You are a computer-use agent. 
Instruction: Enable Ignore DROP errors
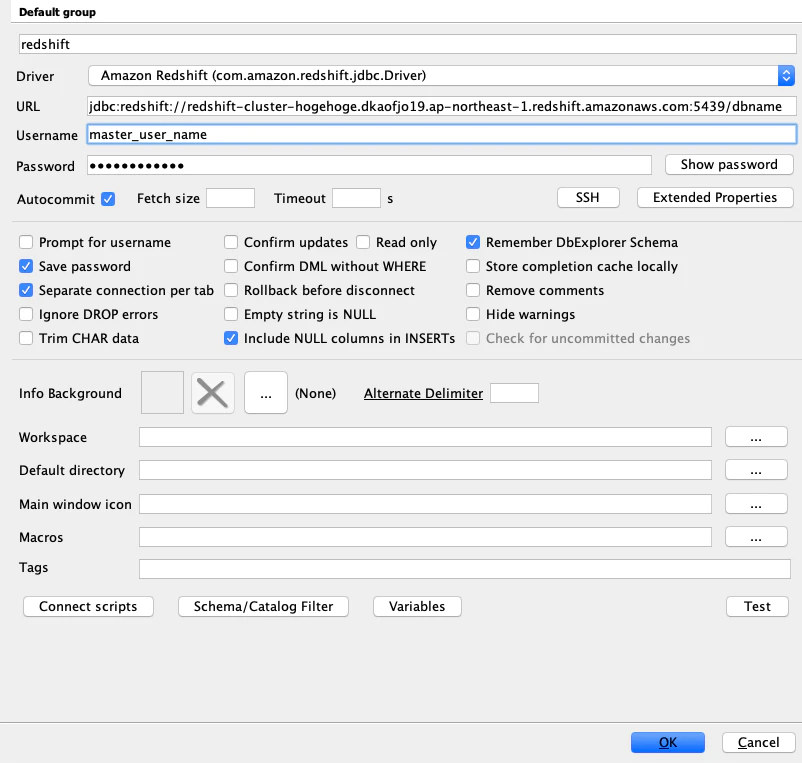(26, 314)
